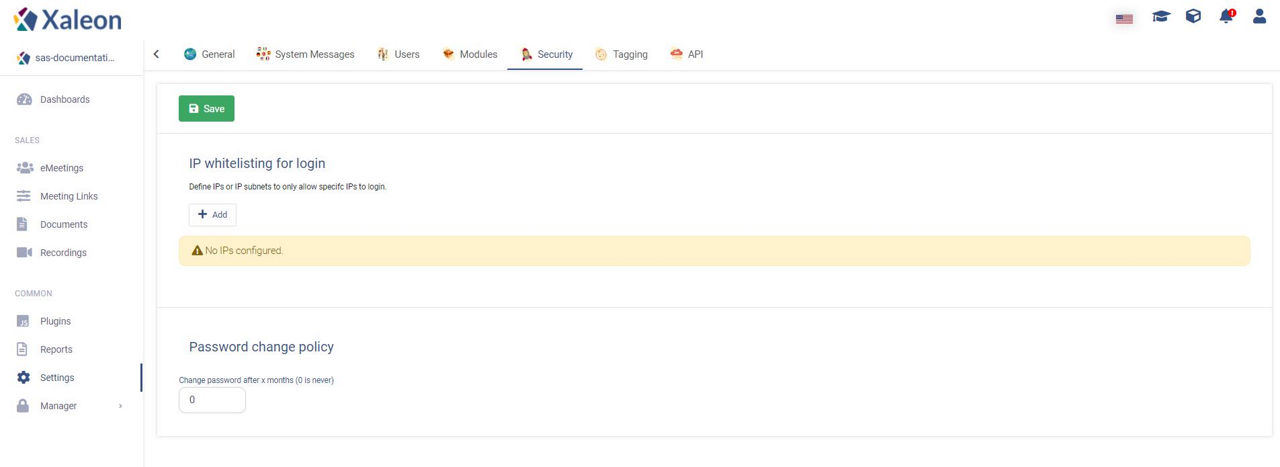Click the graduation cap academy icon
The image size is (1280, 467).
(x=1160, y=17)
